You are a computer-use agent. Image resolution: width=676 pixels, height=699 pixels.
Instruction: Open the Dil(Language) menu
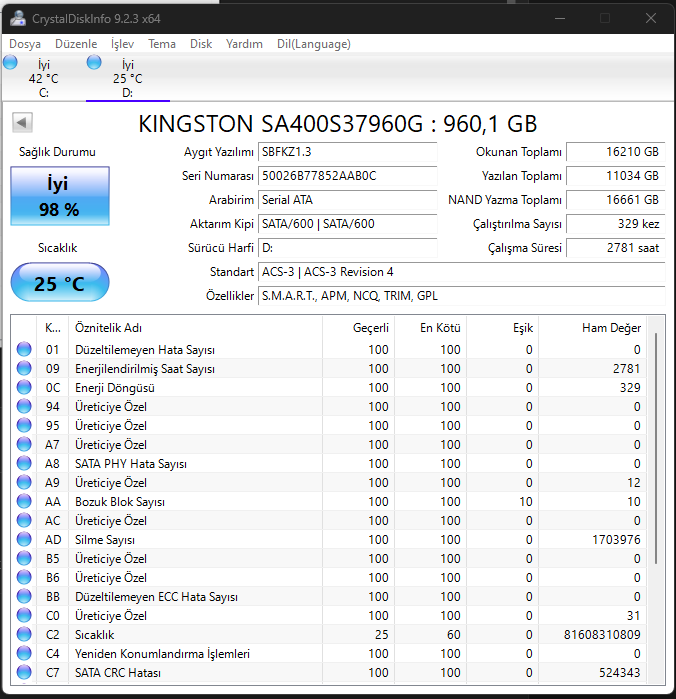point(313,44)
